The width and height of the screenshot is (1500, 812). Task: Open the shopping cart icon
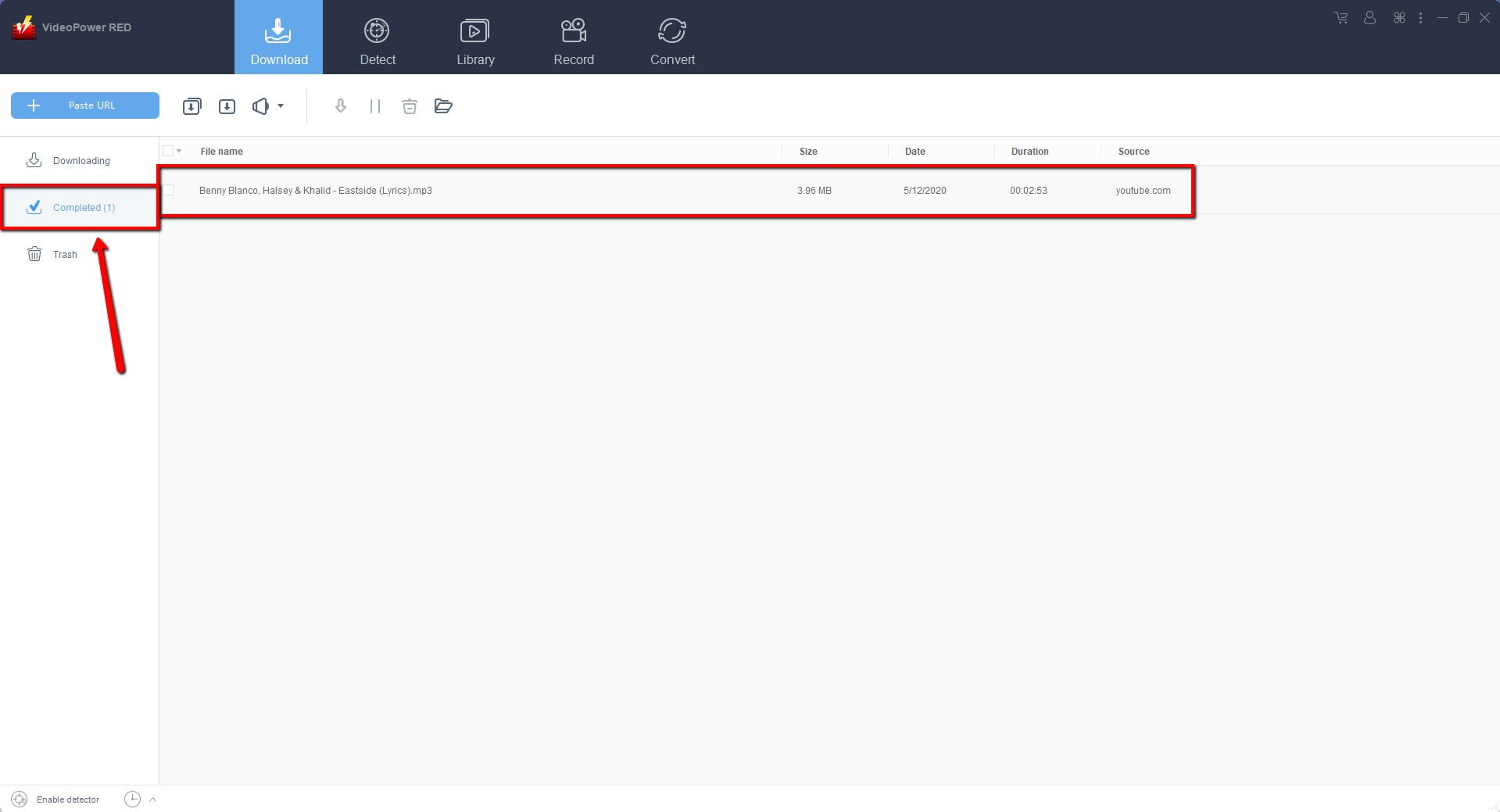(1341, 18)
